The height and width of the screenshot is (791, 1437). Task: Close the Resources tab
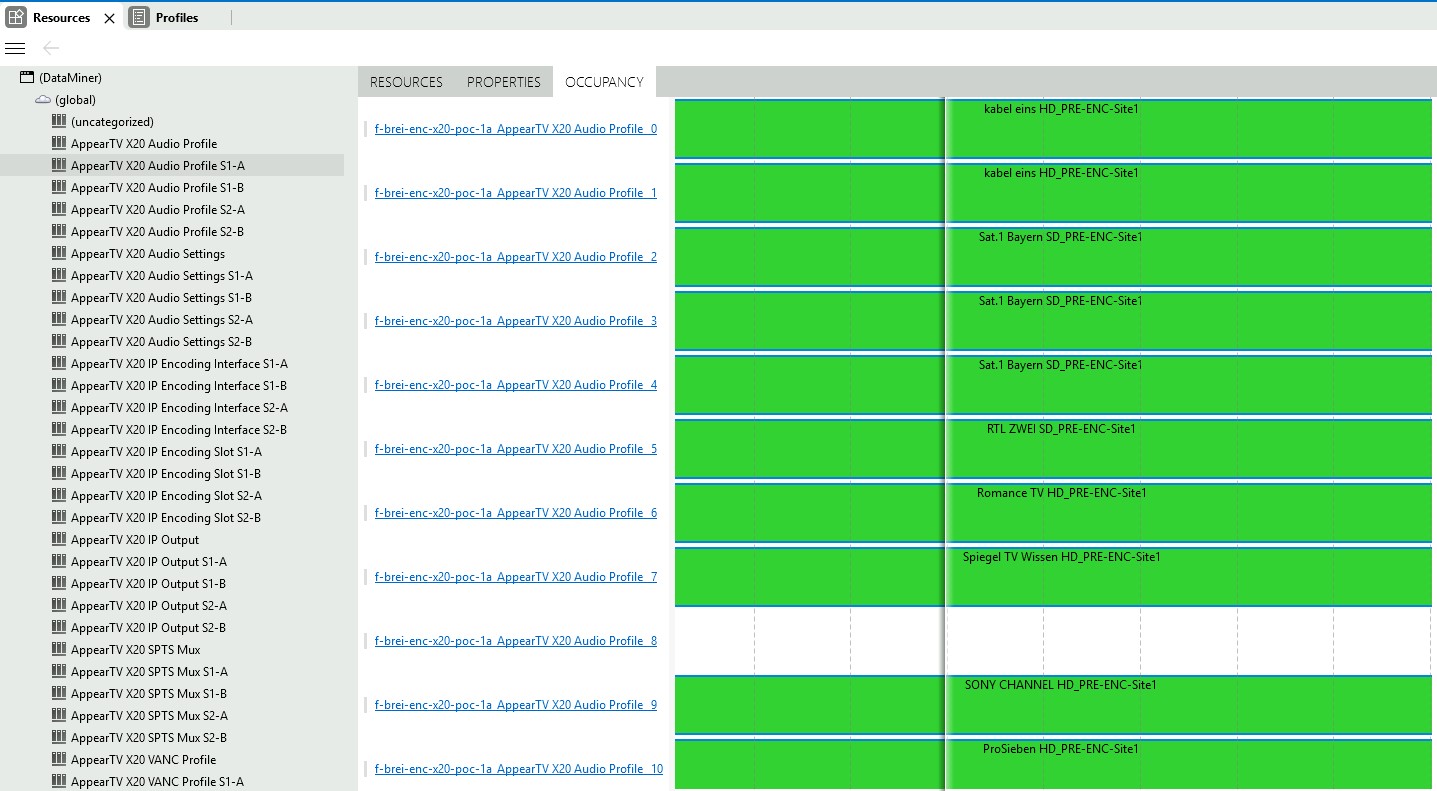click(x=109, y=18)
